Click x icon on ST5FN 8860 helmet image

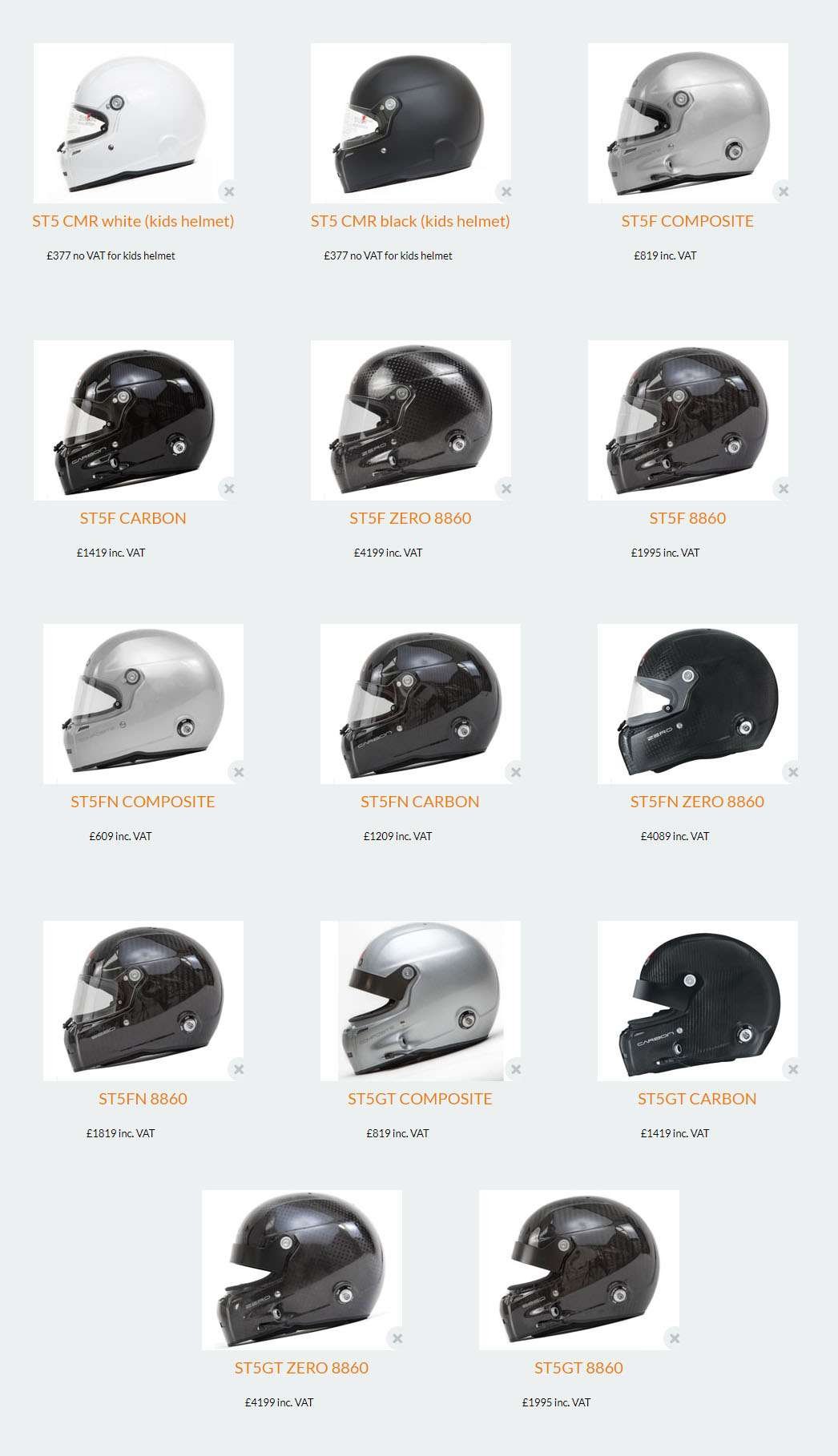[239, 1069]
